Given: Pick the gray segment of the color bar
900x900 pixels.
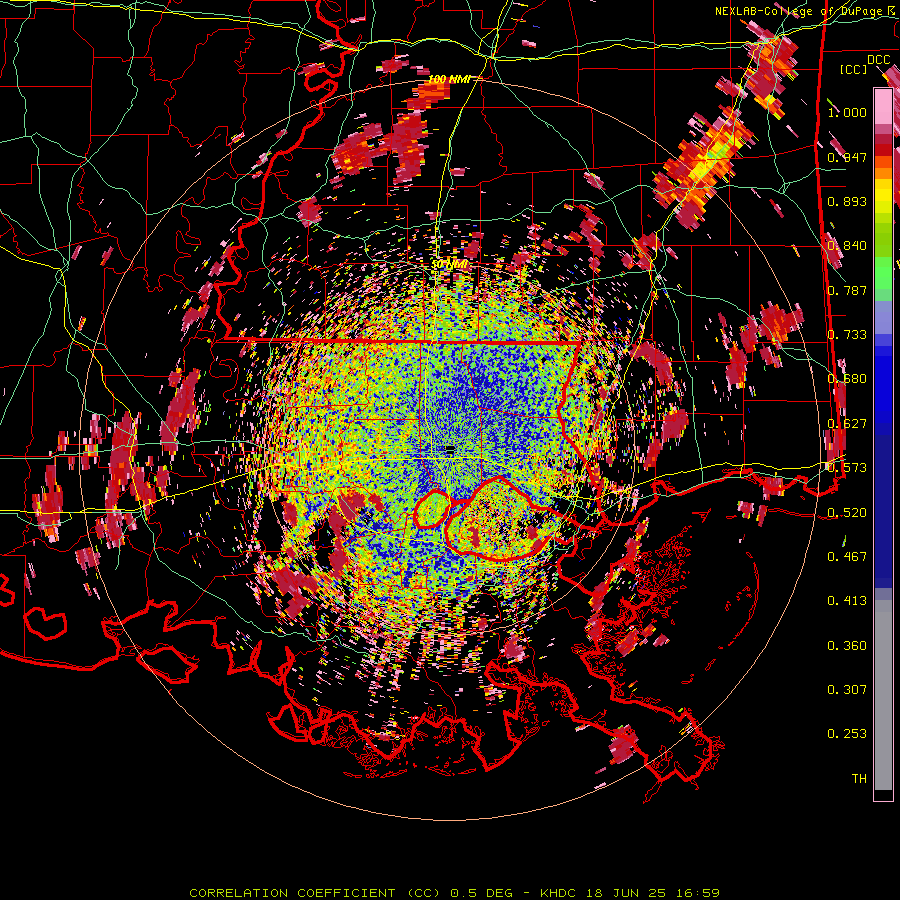Looking at the screenshot, I should (883, 695).
